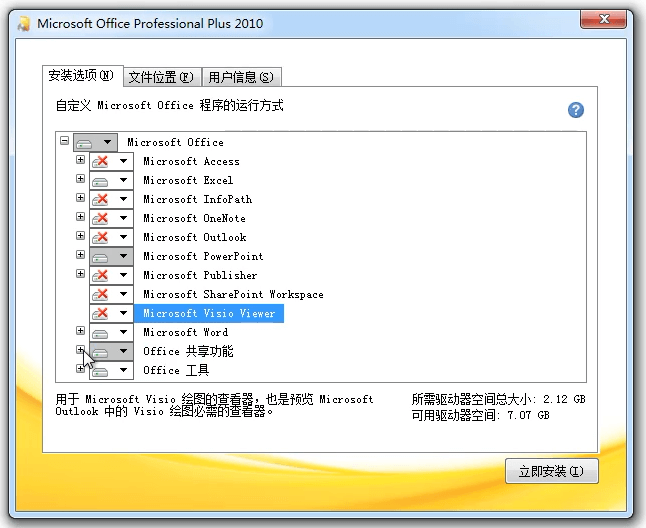Select the Office 共享功能 tree item
646x528 pixels.
[x=188, y=351]
